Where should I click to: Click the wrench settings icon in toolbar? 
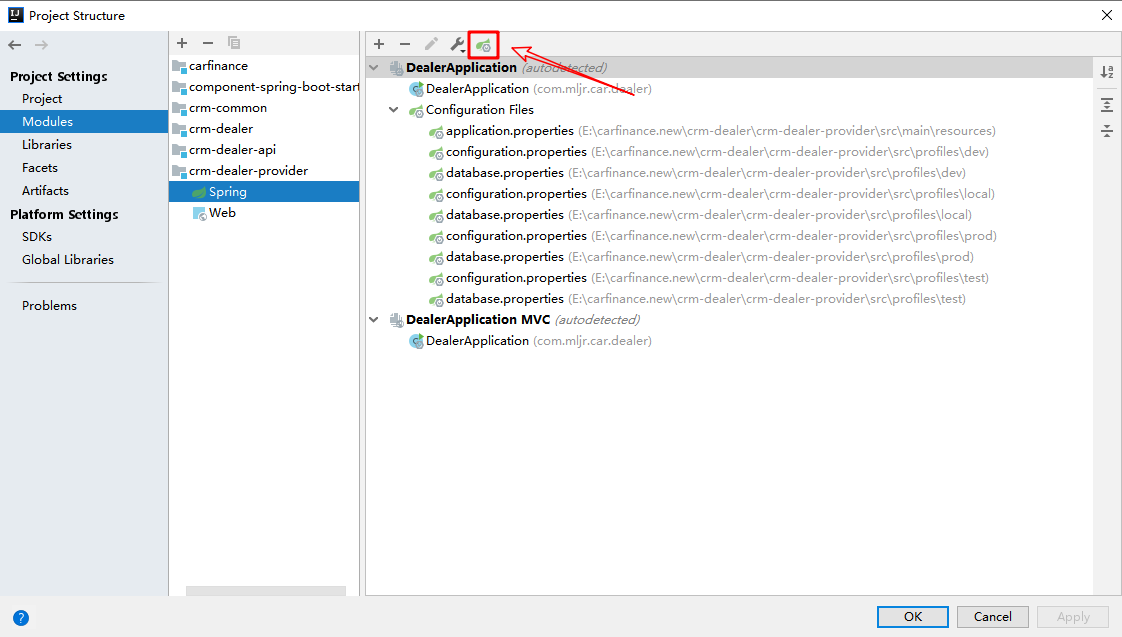(456, 44)
